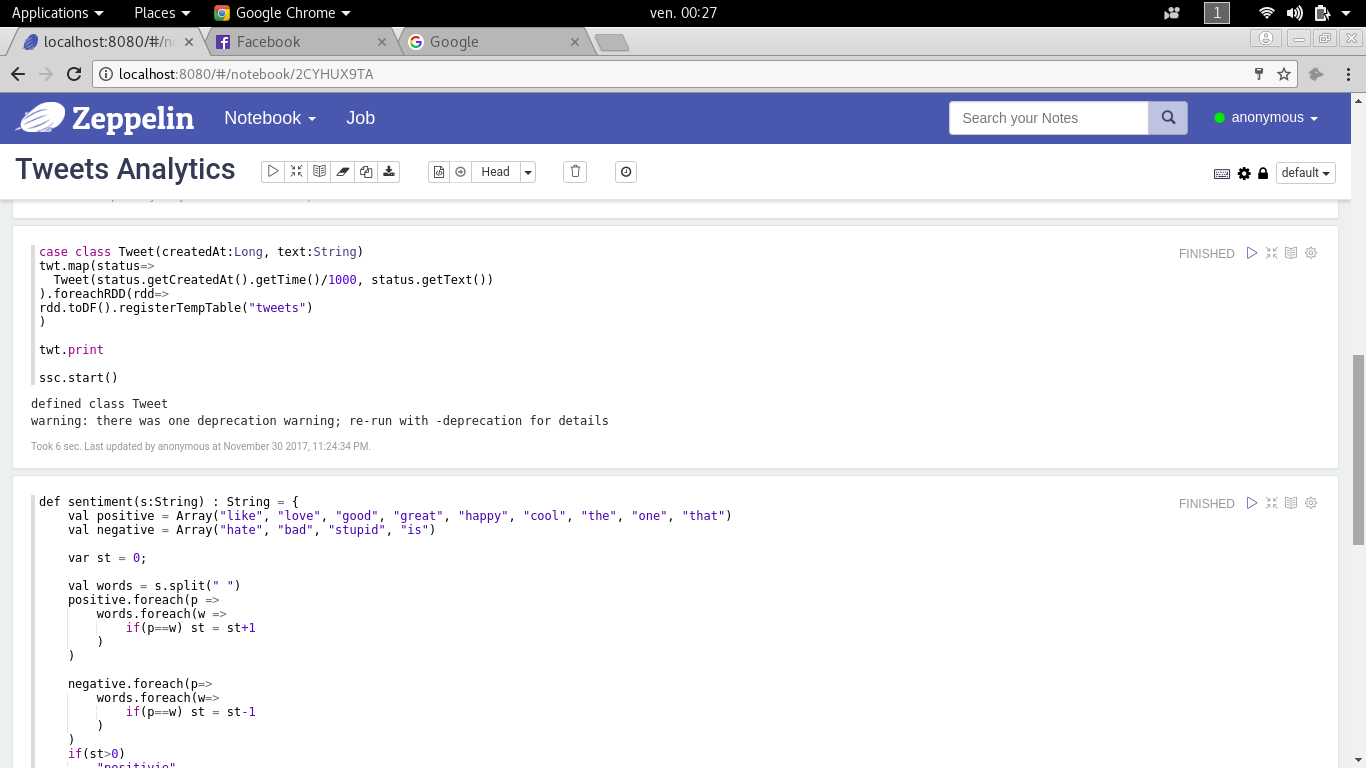The height and width of the screenshot is (768, 1366).
Task: Run all paragraphs in the notebook toolbar
Action: pos(273,172)
